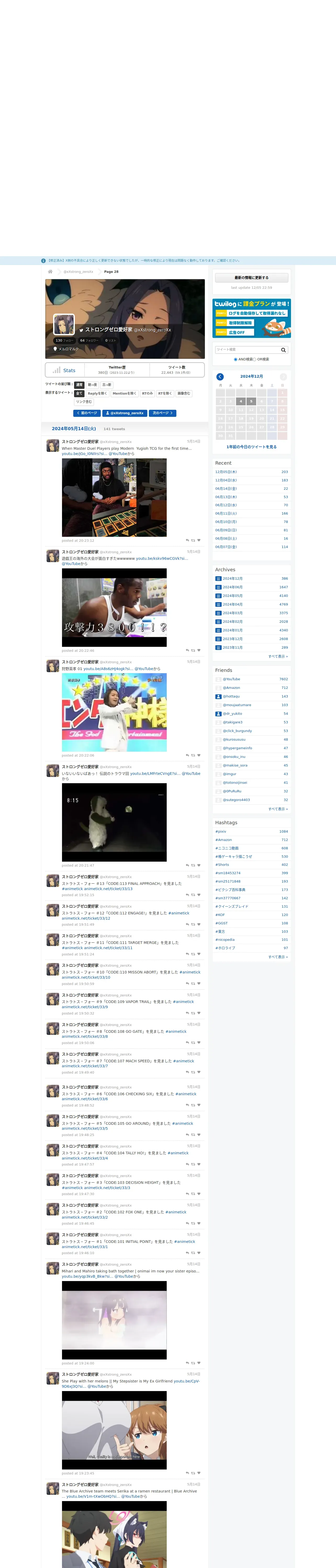Open the @xXstrong_zeroXx breadcrumb link

(x=79, y=272)
